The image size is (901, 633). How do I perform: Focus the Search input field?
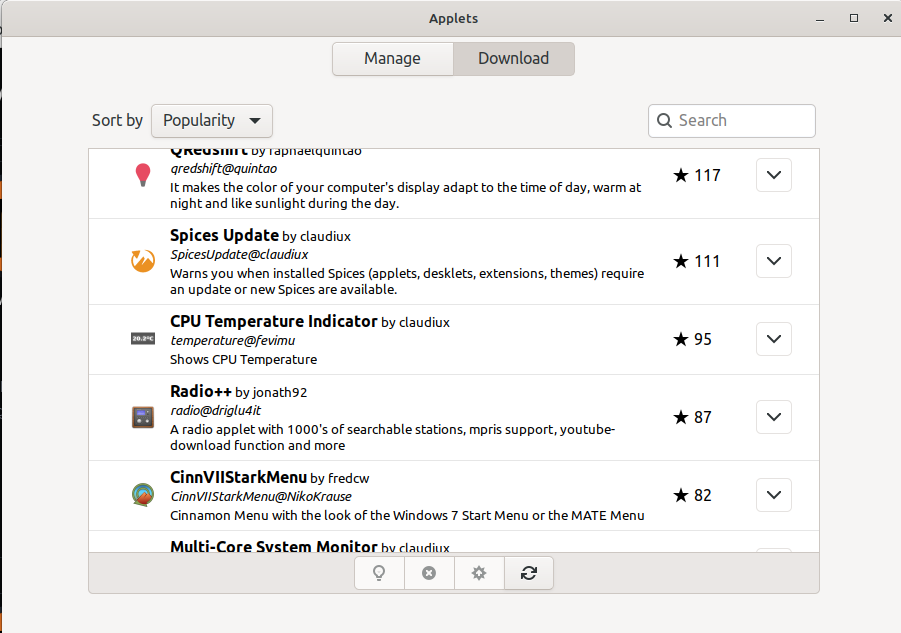tap(740, 121)
